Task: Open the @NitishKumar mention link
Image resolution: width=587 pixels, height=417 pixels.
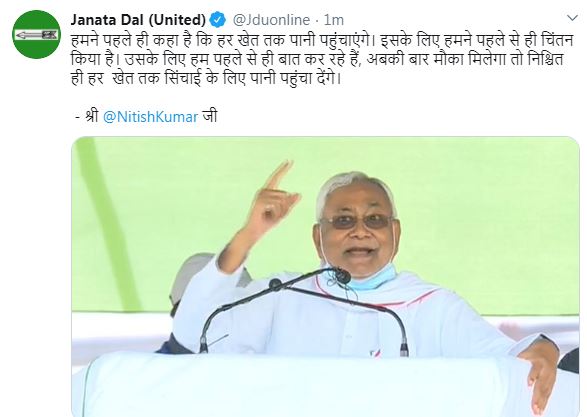Action: 150,117
